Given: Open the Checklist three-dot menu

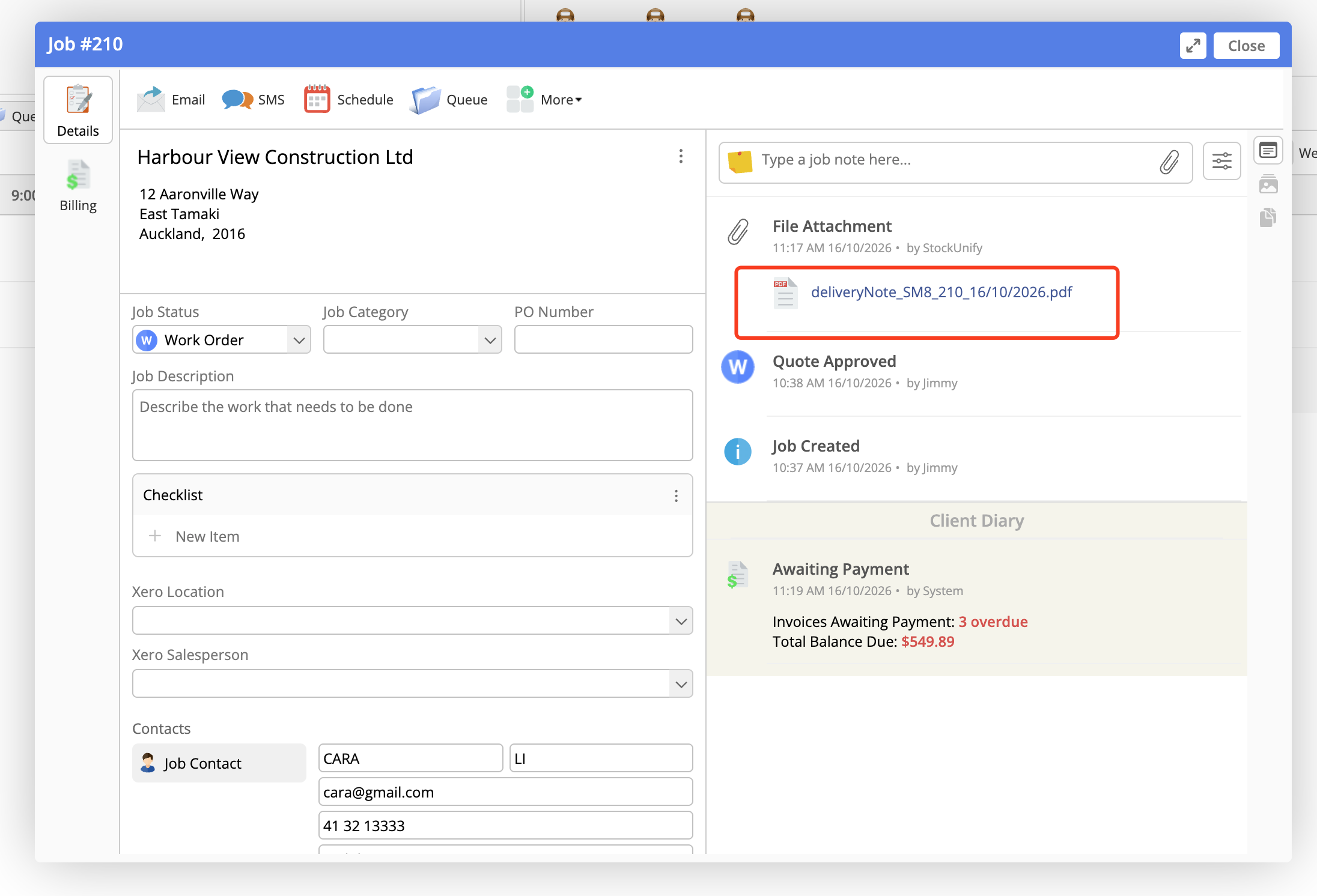Looking at the screenshot, I should point(676,495).
